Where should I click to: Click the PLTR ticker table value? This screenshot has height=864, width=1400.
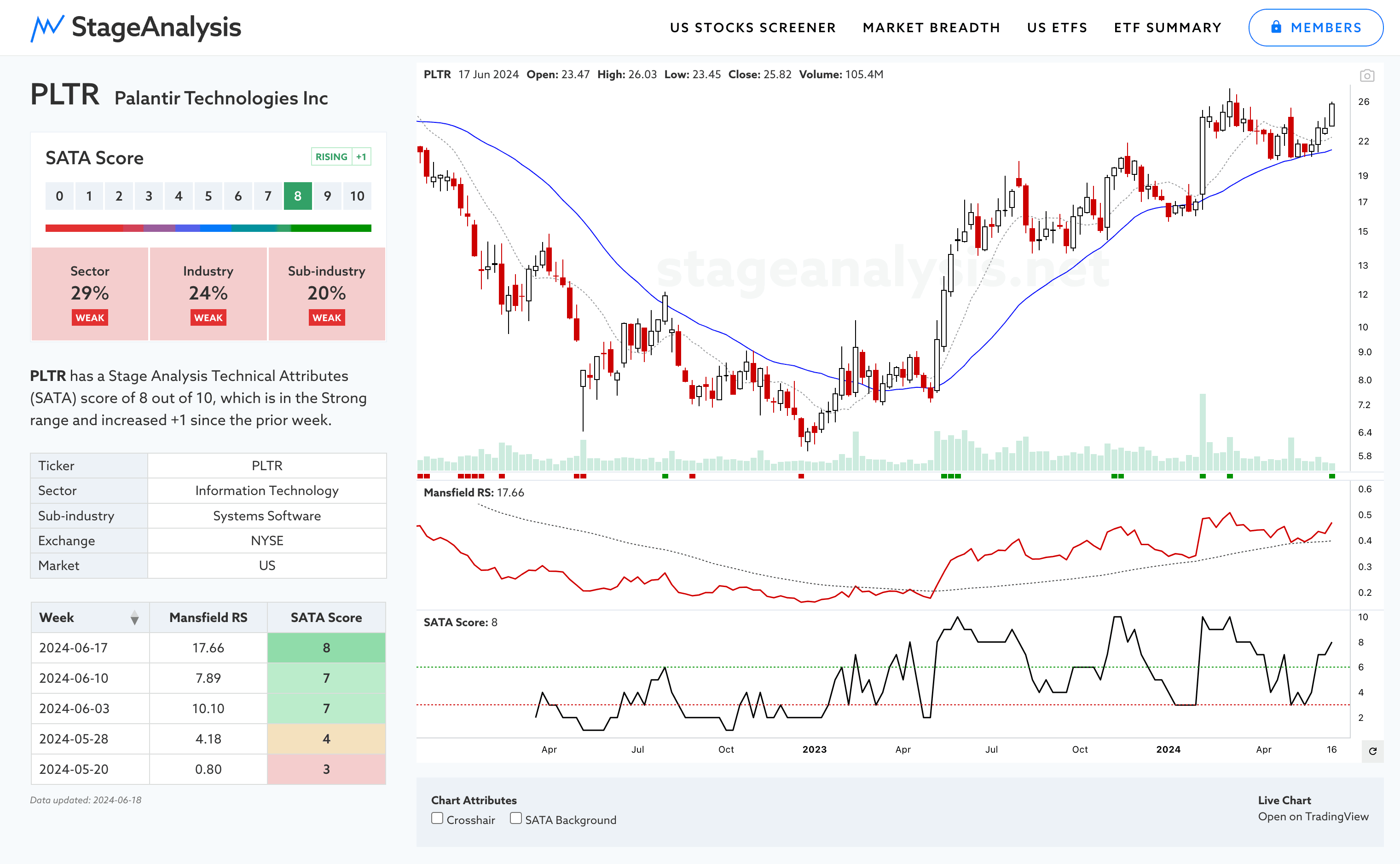click(267, 466)
